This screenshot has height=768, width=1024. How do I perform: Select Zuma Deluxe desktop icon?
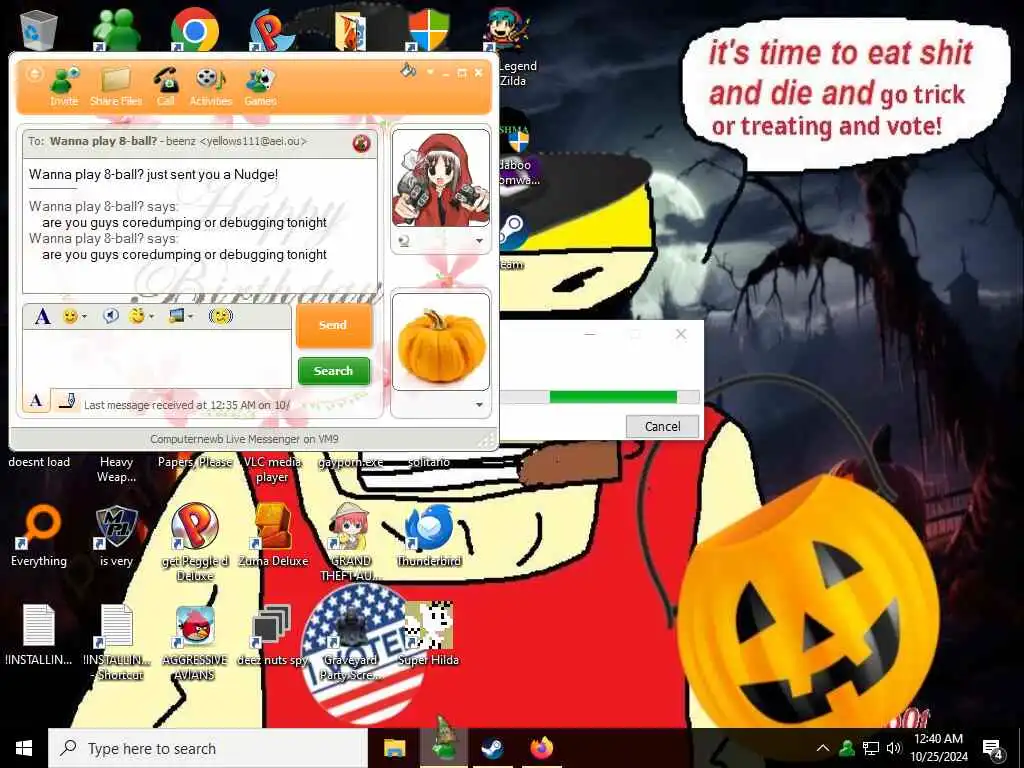click(273, 536)
